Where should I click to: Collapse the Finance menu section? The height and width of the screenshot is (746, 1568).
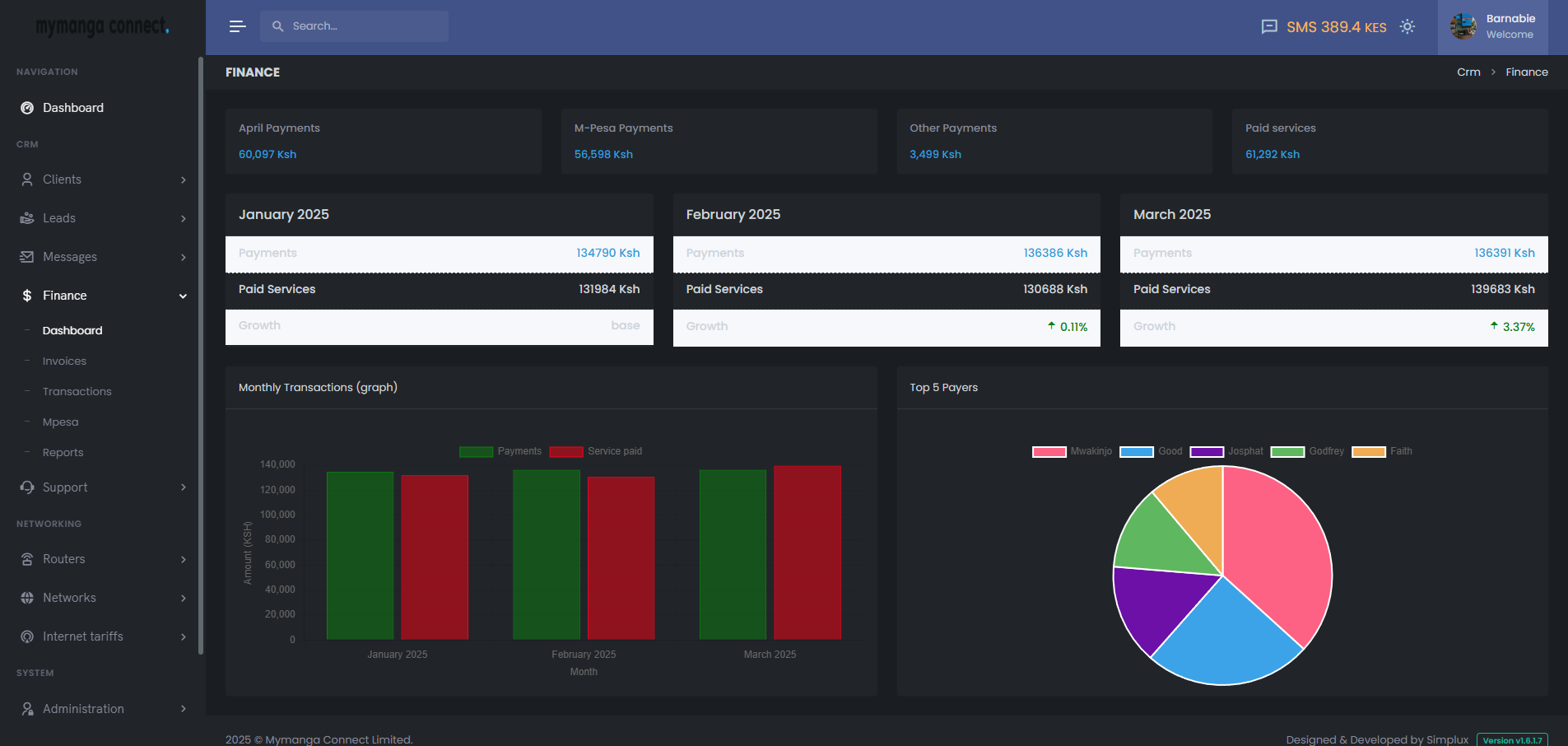pyautogui.click(x=183, y=296)
